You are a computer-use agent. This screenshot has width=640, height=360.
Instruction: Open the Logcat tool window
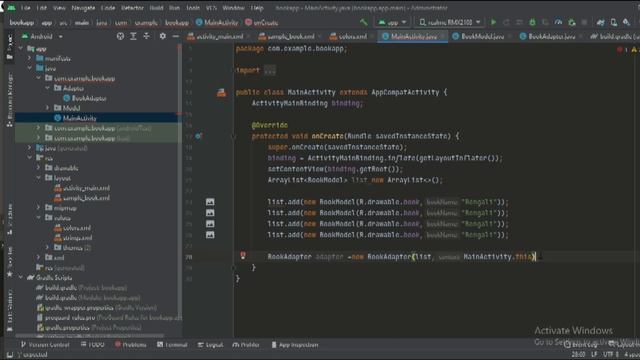click(211, 345)
